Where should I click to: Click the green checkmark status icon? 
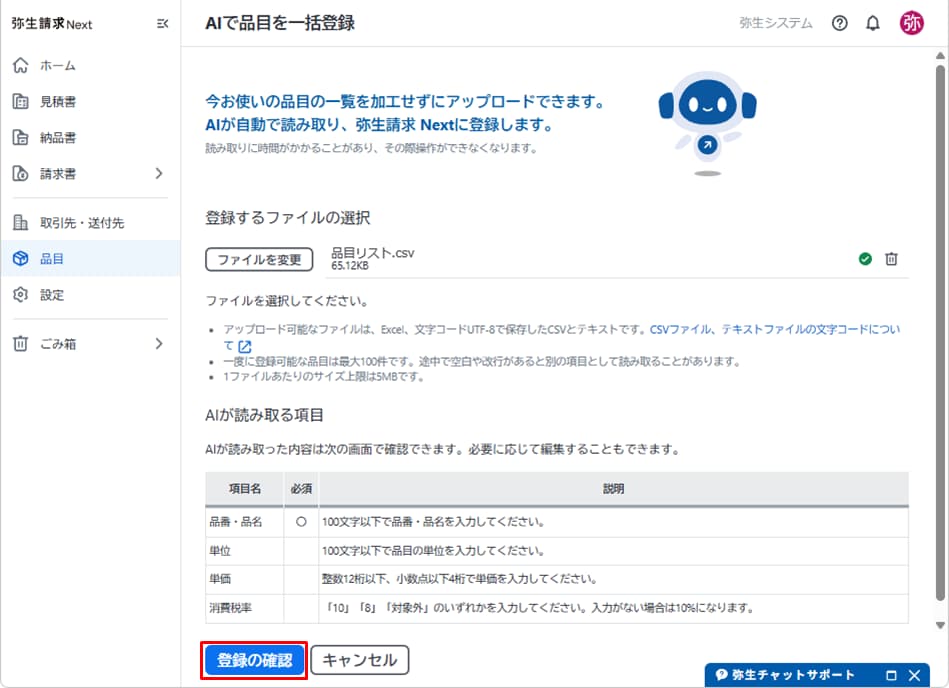(x=865, y=259)
